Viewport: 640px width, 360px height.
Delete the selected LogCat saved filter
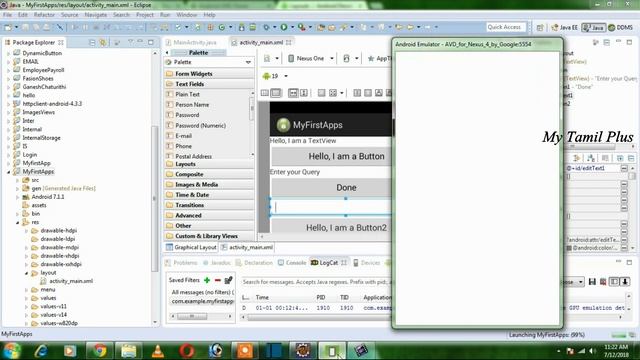tap(218, 280)
